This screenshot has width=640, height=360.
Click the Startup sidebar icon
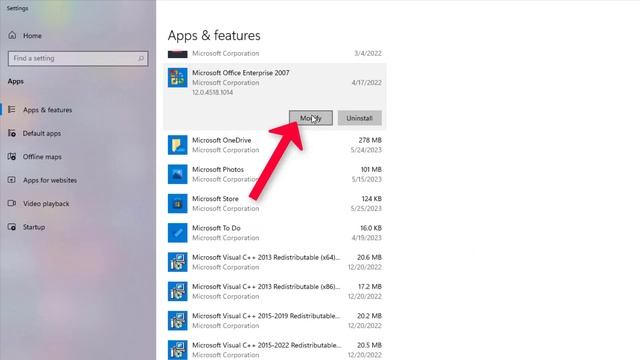[x=12, y=227]
